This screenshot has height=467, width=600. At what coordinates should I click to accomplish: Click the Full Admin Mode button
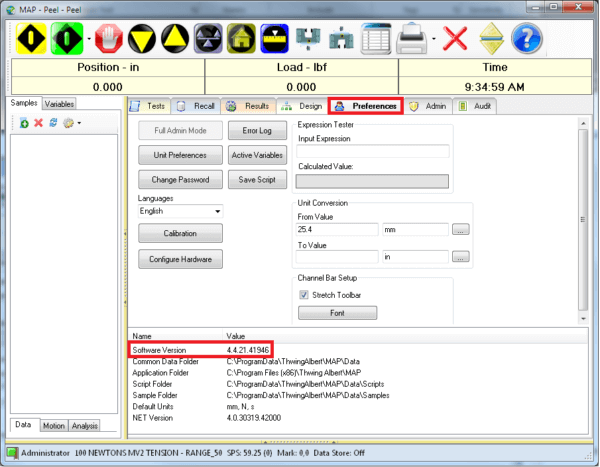coord(180,131)
